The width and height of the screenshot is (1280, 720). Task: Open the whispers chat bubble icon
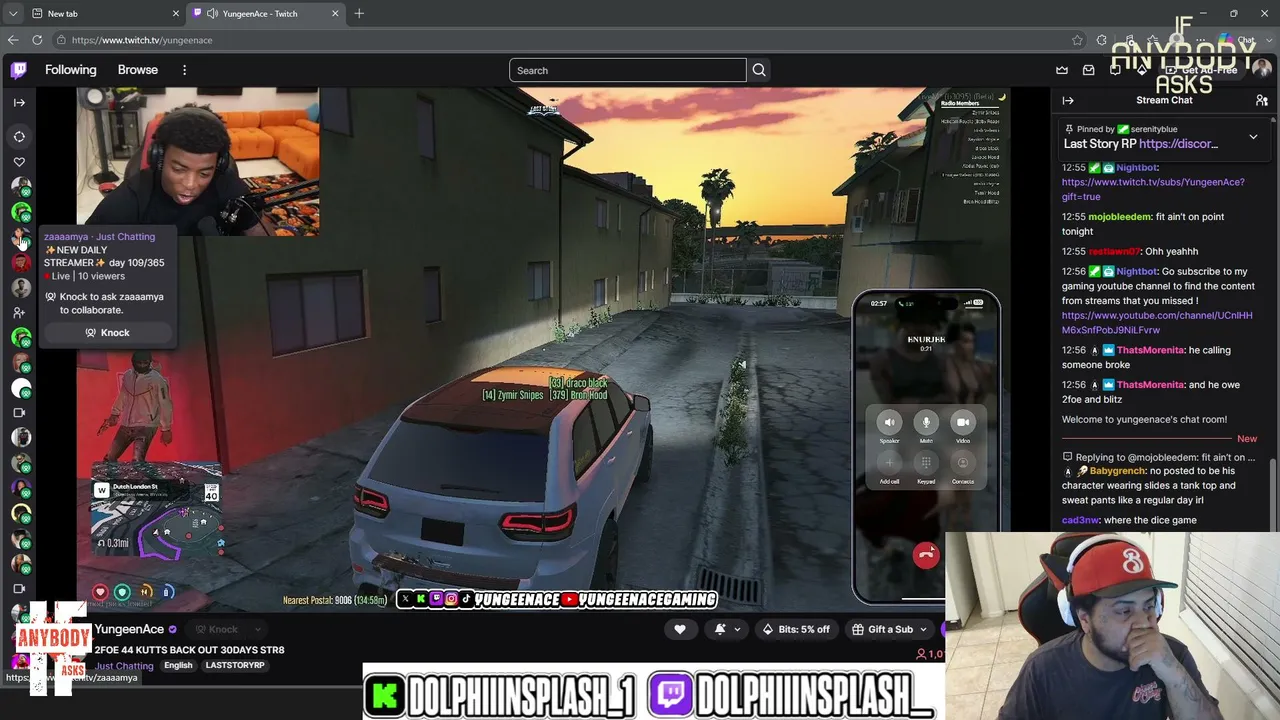[1115, 70]
